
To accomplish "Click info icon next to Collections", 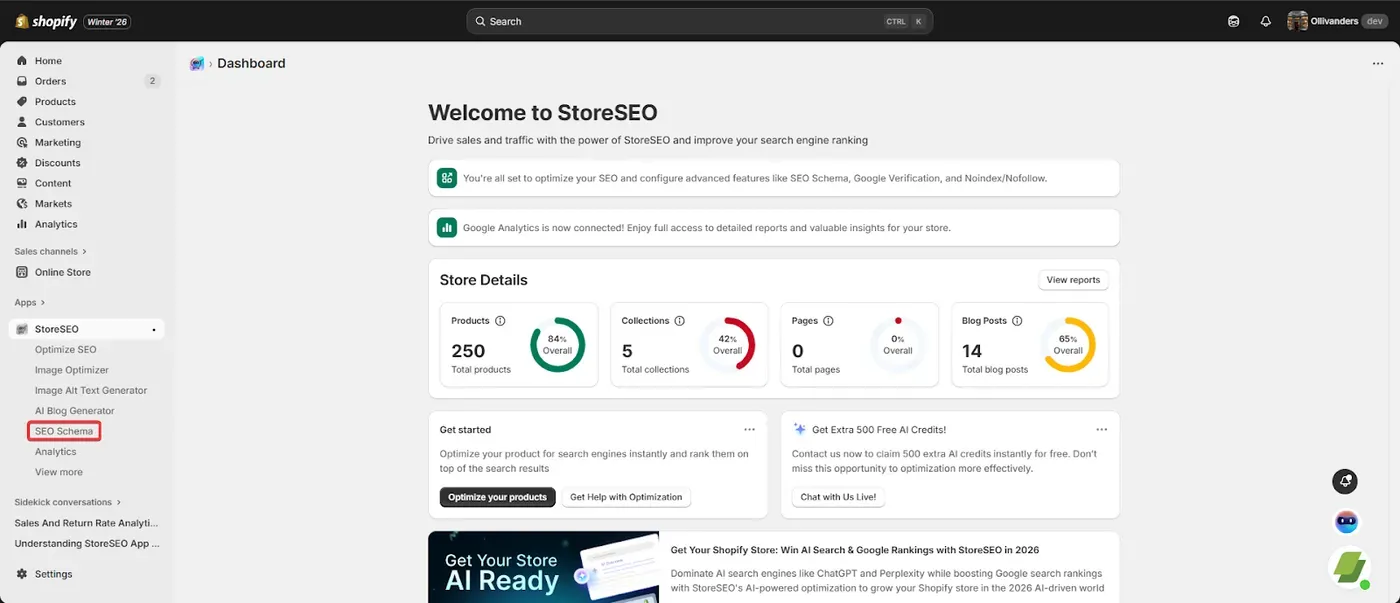I will (679, 321).
